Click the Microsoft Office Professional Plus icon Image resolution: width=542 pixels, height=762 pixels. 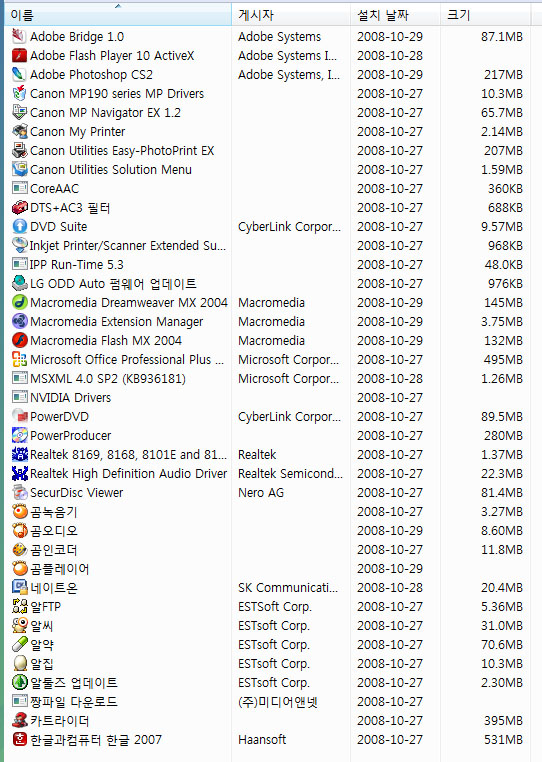(x=19, y=360)
